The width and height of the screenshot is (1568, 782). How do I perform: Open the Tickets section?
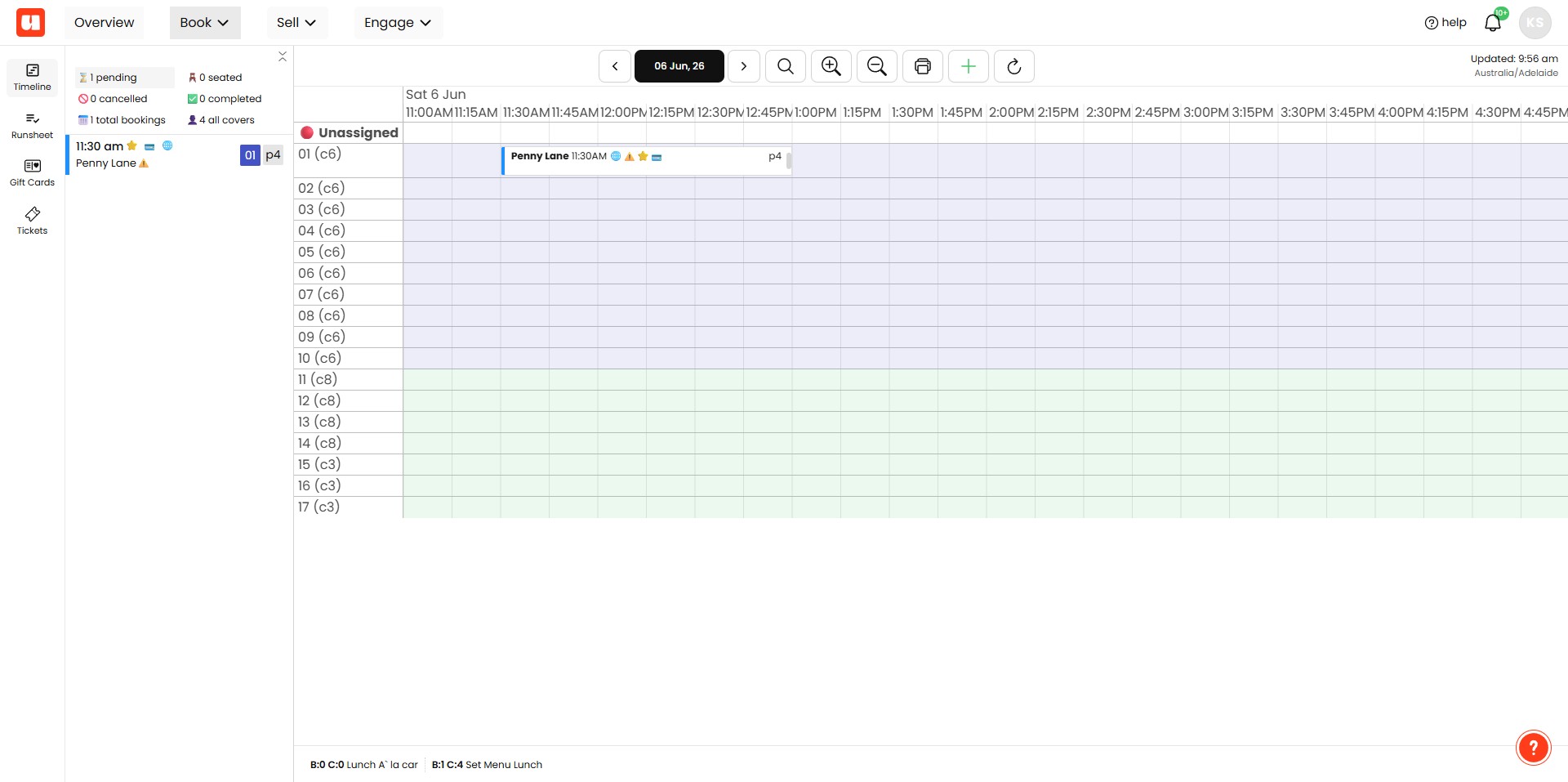coord(32,221)
